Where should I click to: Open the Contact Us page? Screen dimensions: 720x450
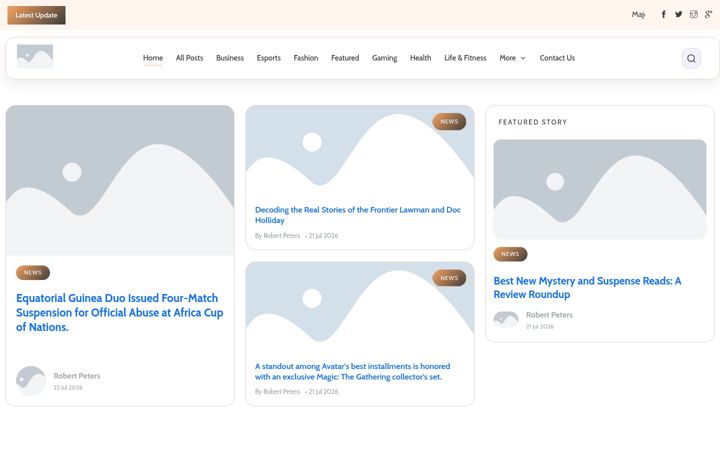click(557, 58)
